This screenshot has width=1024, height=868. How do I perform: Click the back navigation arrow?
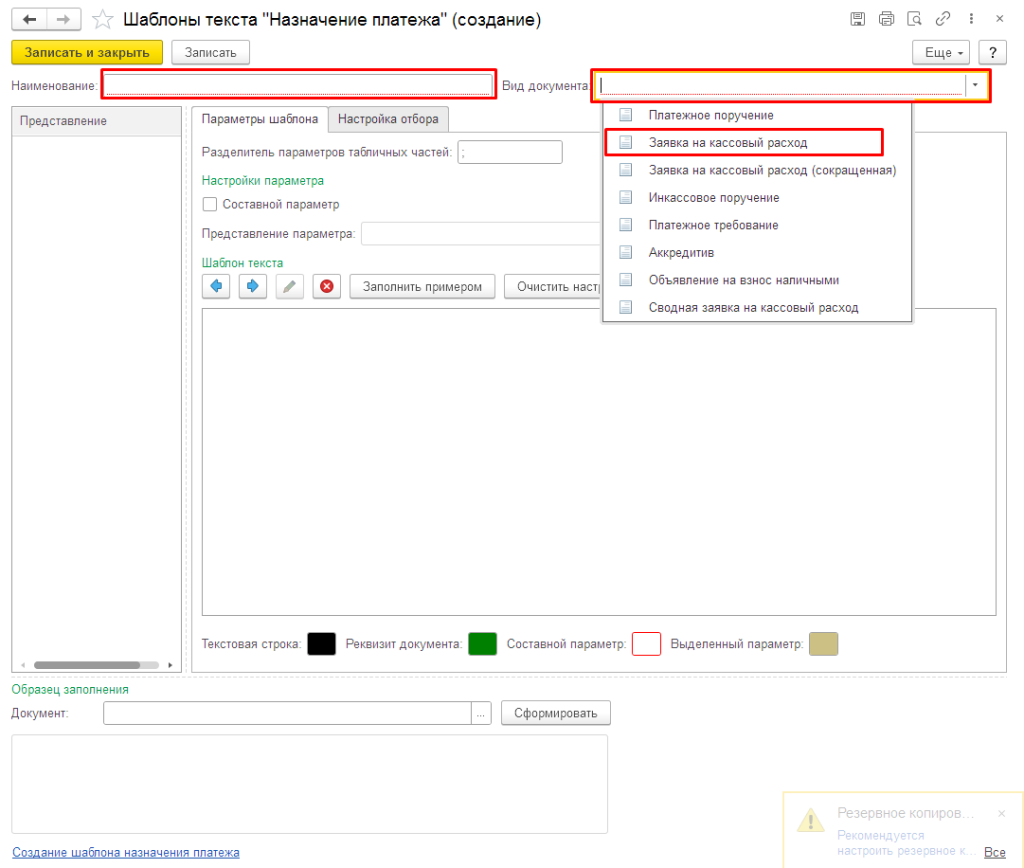coord(30,19)
